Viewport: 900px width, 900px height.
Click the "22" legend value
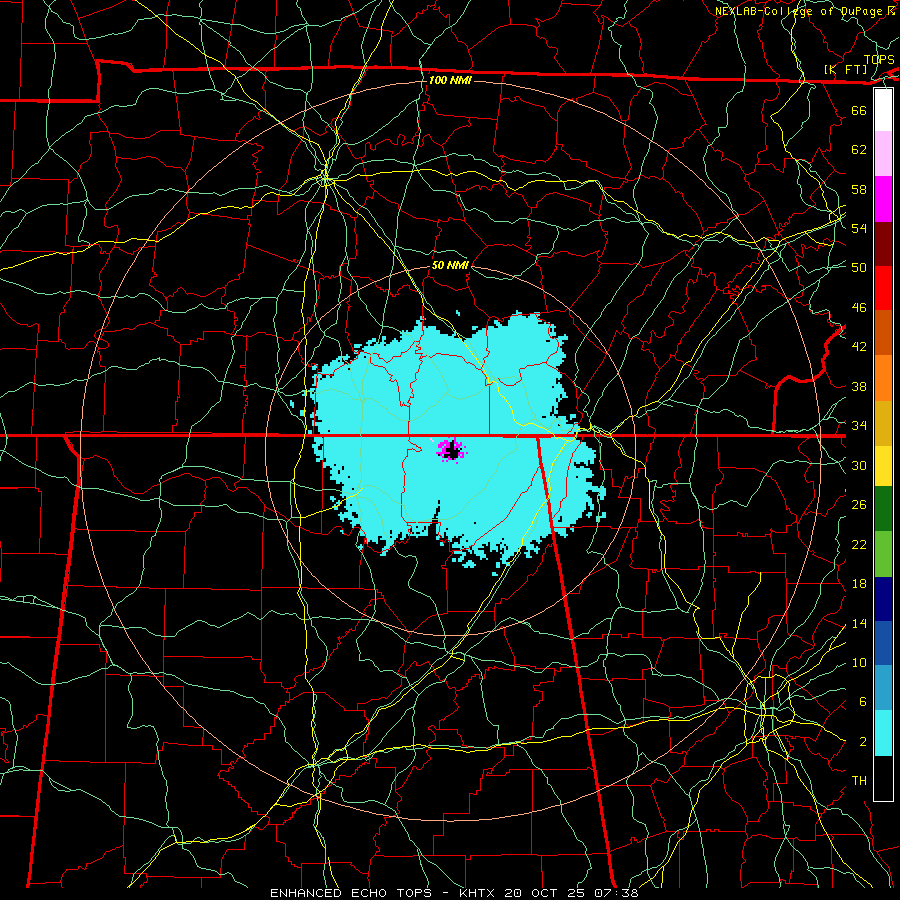tap(859, 545)
